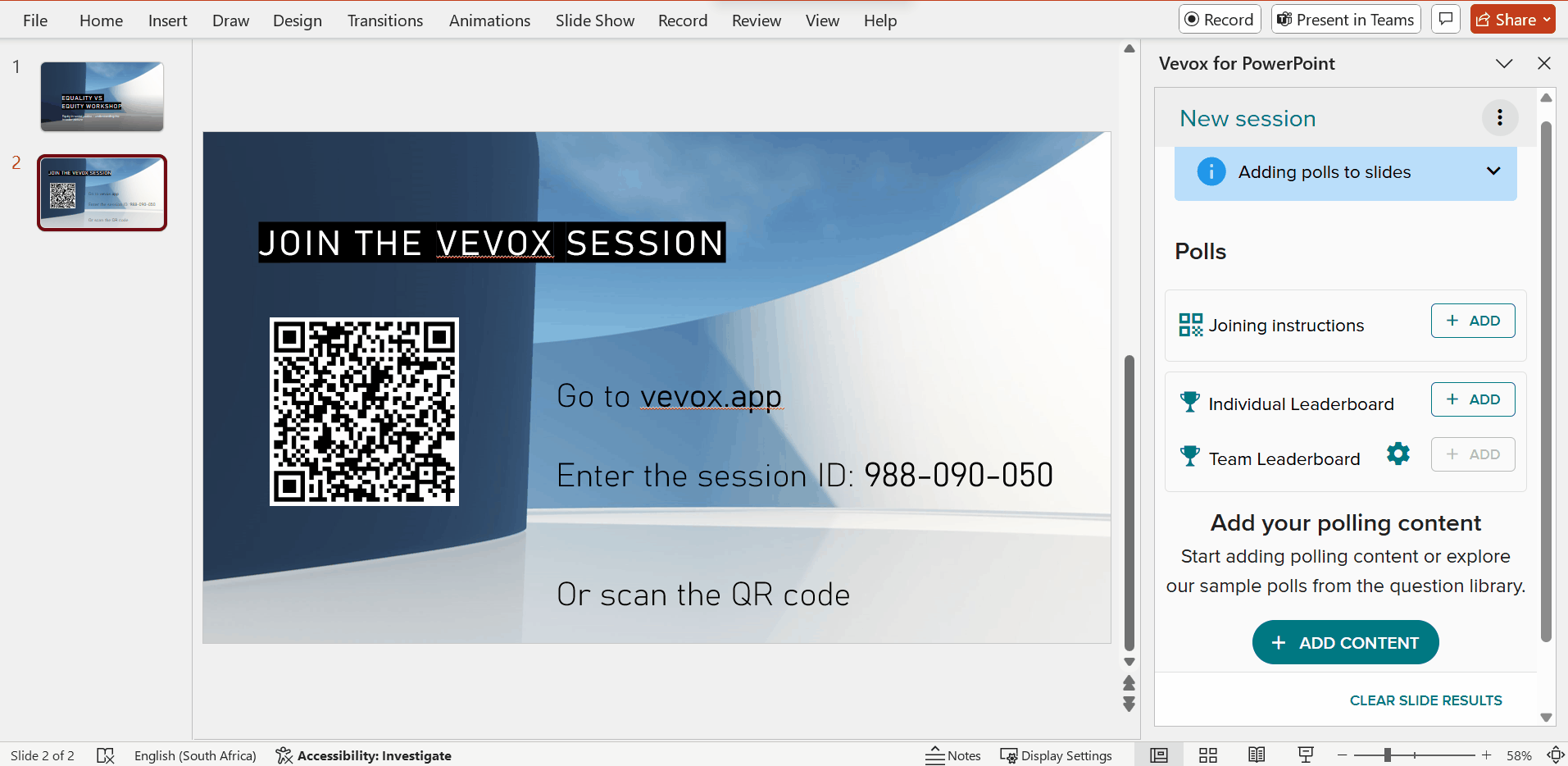The image size is (1568, 766).
Task: Open the Home tab
Action: click(x=101, y=21)
